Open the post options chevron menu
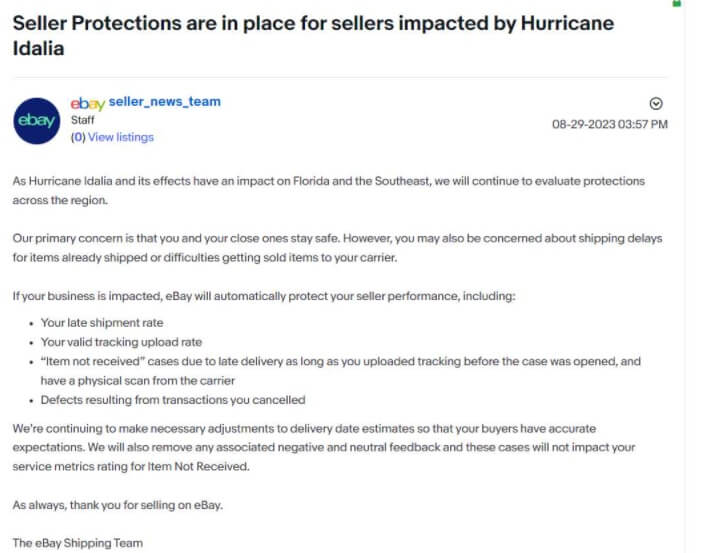Image resolution: width=701 pixels, height=553 pixels. 656,103
